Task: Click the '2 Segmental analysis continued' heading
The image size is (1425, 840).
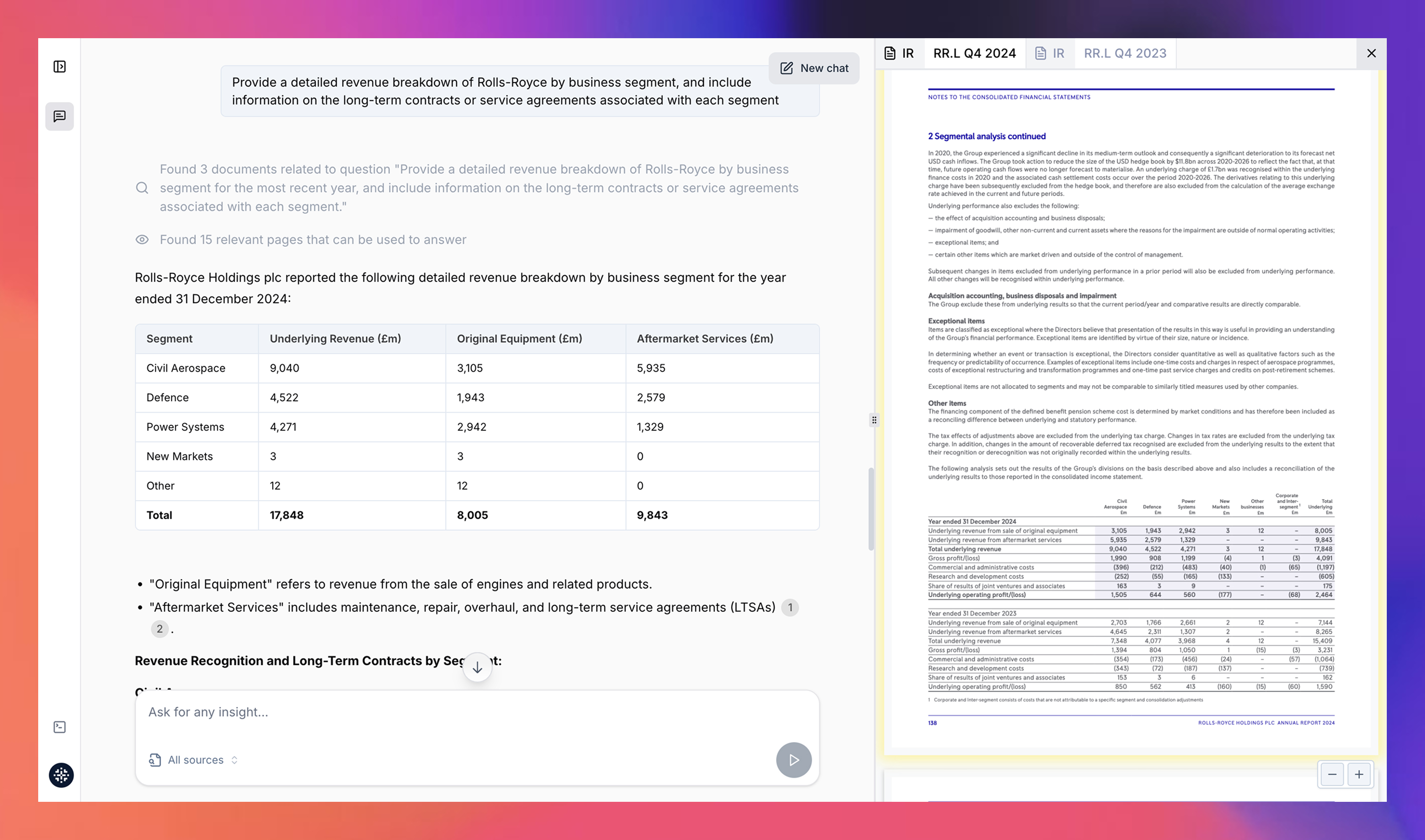Action: (987, 136)
